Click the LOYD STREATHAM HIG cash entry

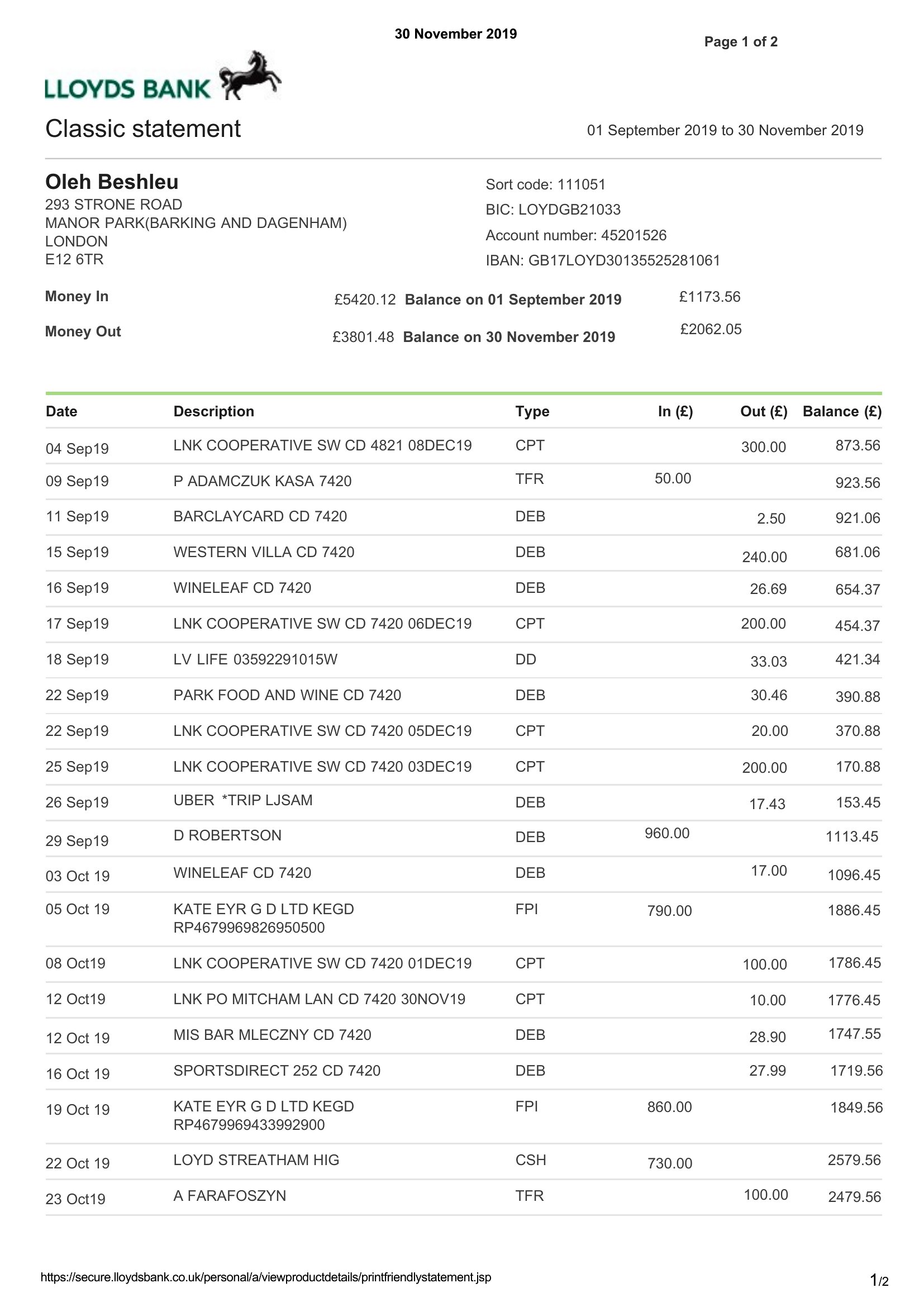[464, 1161]
